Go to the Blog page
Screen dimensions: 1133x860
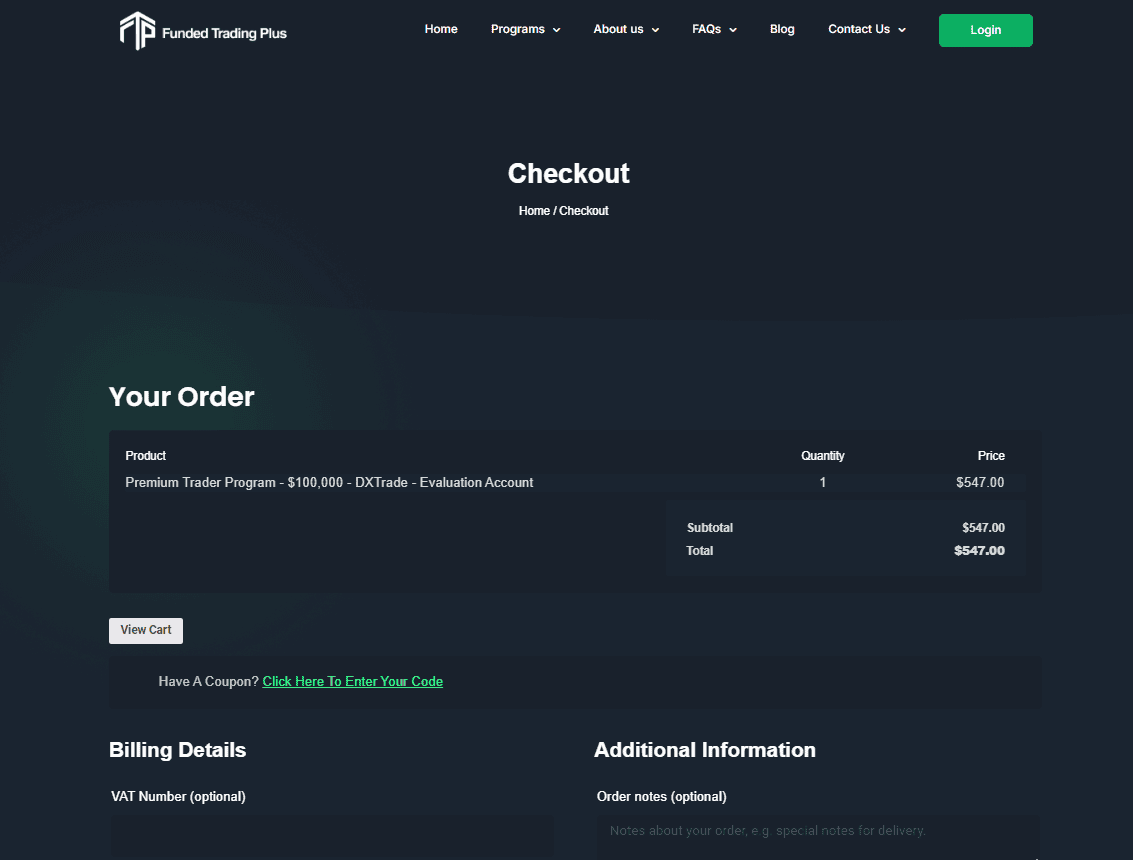(782, 29)
